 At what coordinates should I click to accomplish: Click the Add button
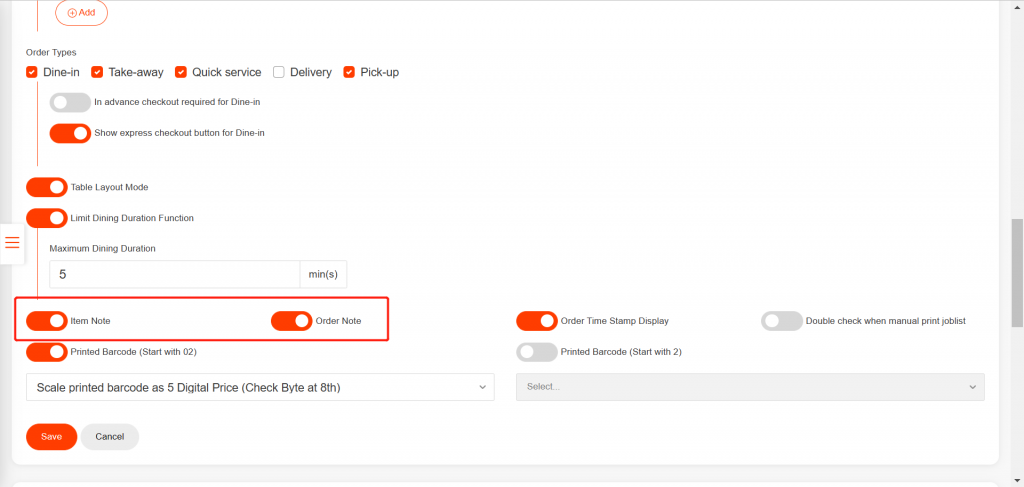pyautogui.click(x=81, y=13)
